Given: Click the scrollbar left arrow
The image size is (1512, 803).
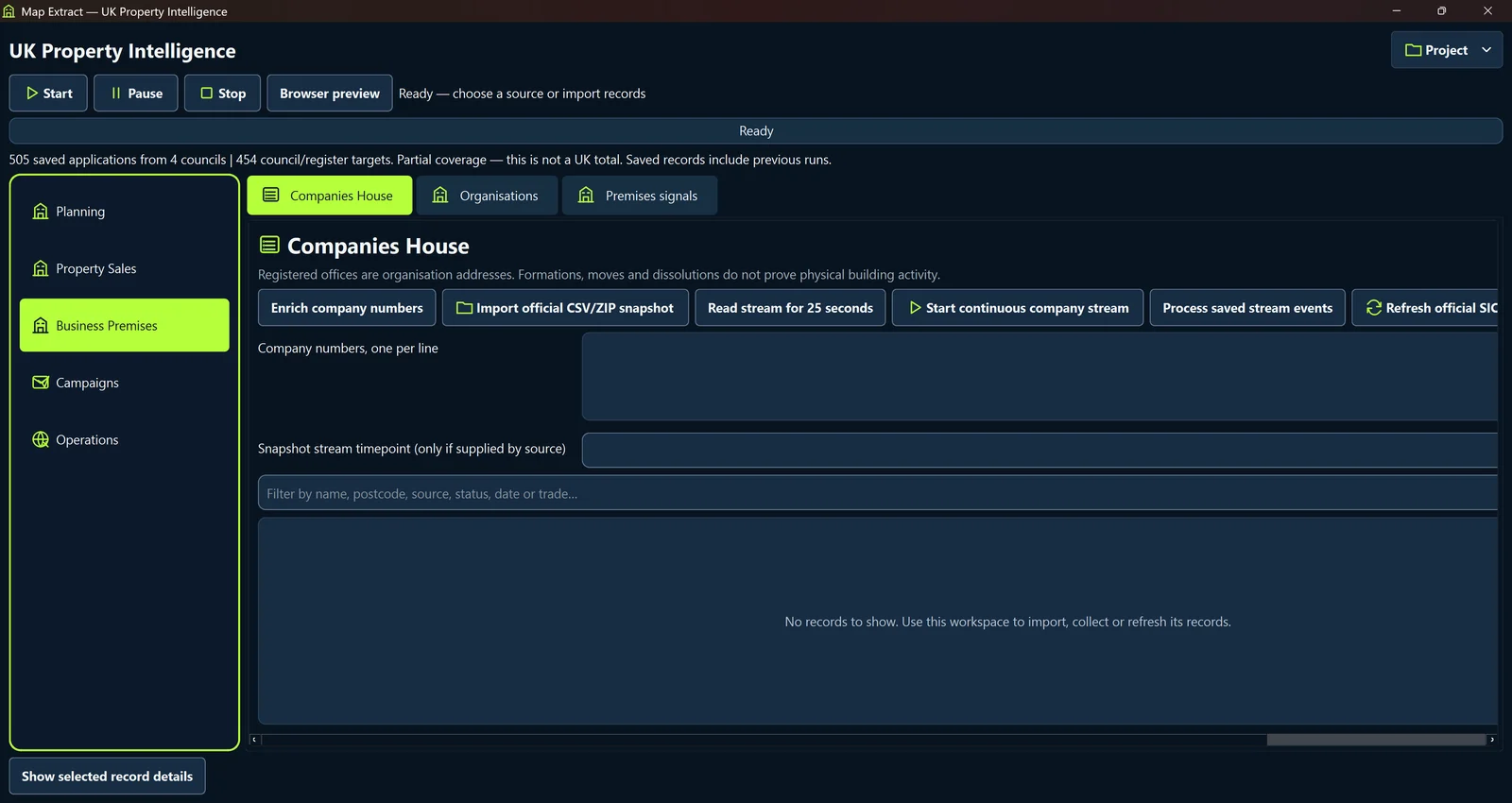Looking at the screenshot, I should (254, 740).
